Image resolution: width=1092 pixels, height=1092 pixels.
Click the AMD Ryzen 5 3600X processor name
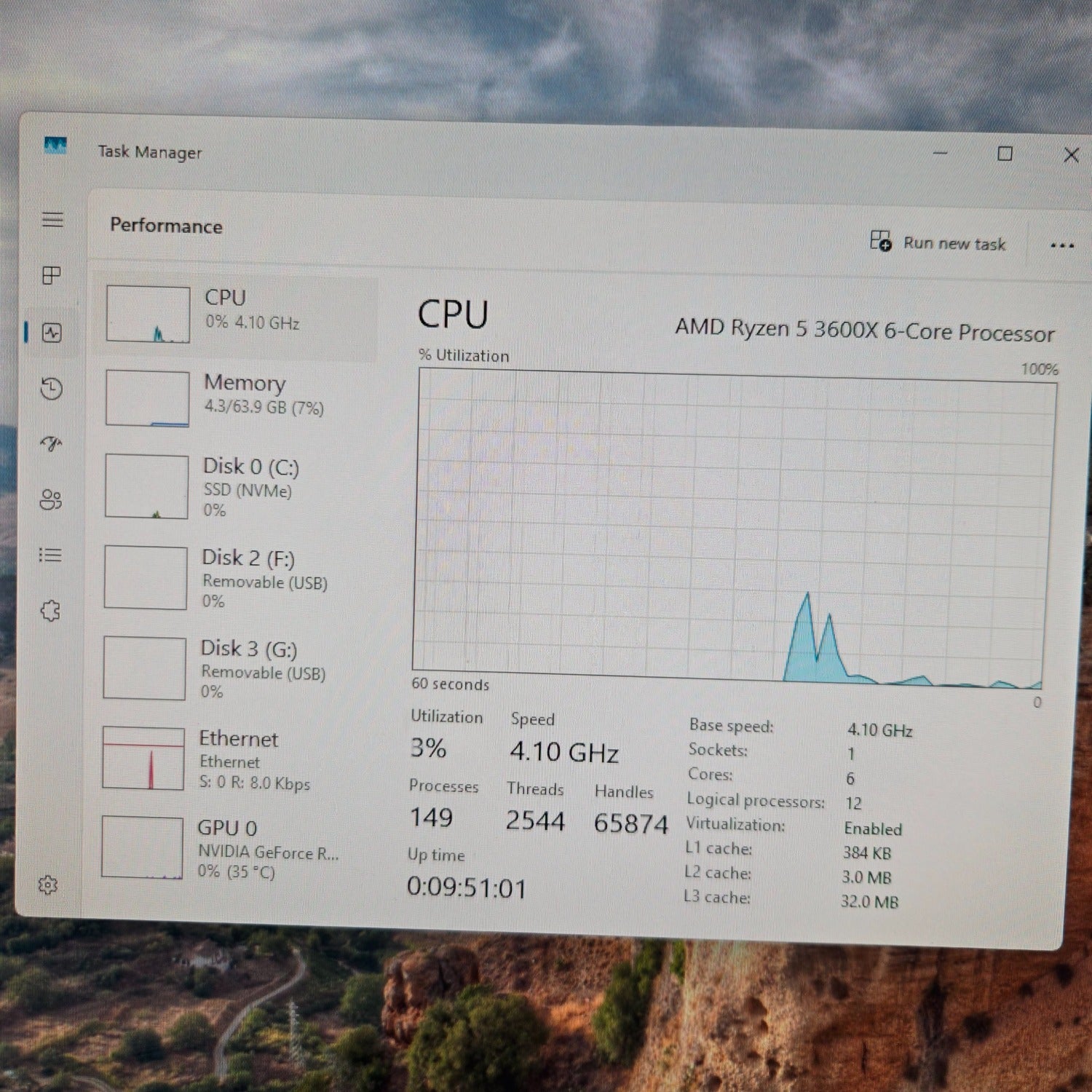point(865,330)
